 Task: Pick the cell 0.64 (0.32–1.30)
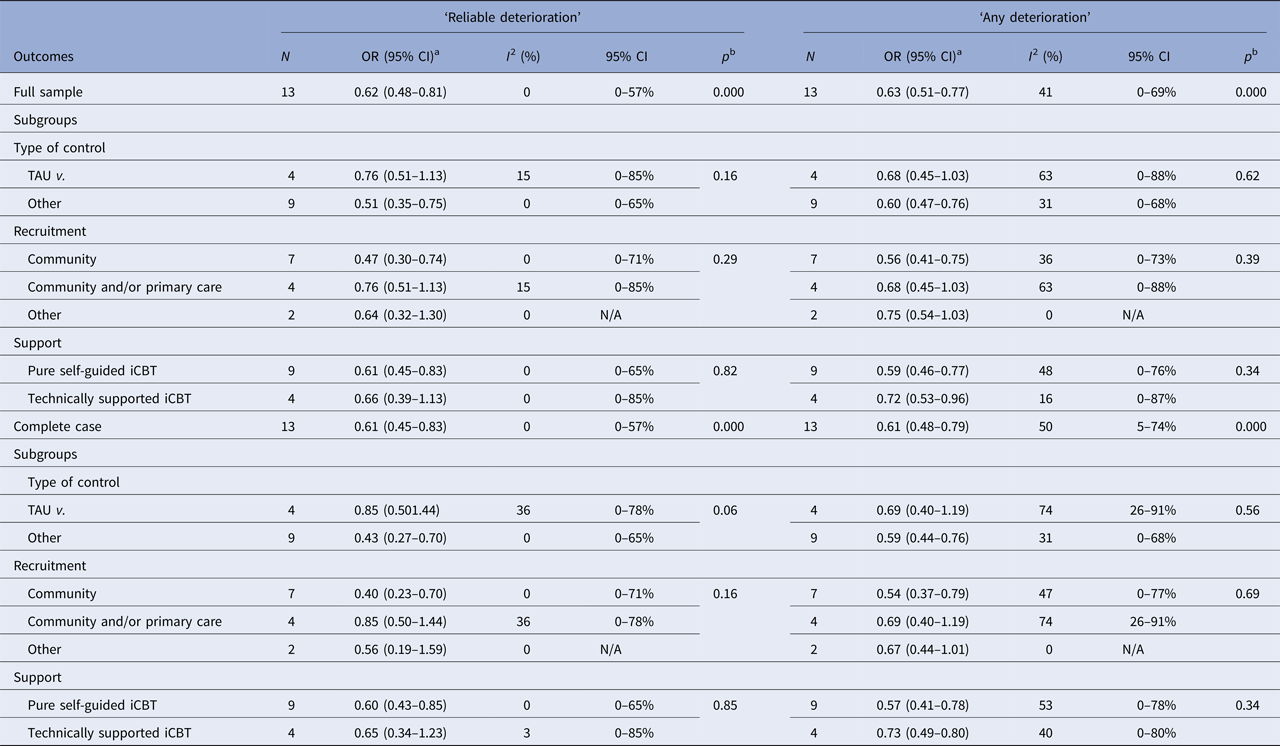pos(400,315)
